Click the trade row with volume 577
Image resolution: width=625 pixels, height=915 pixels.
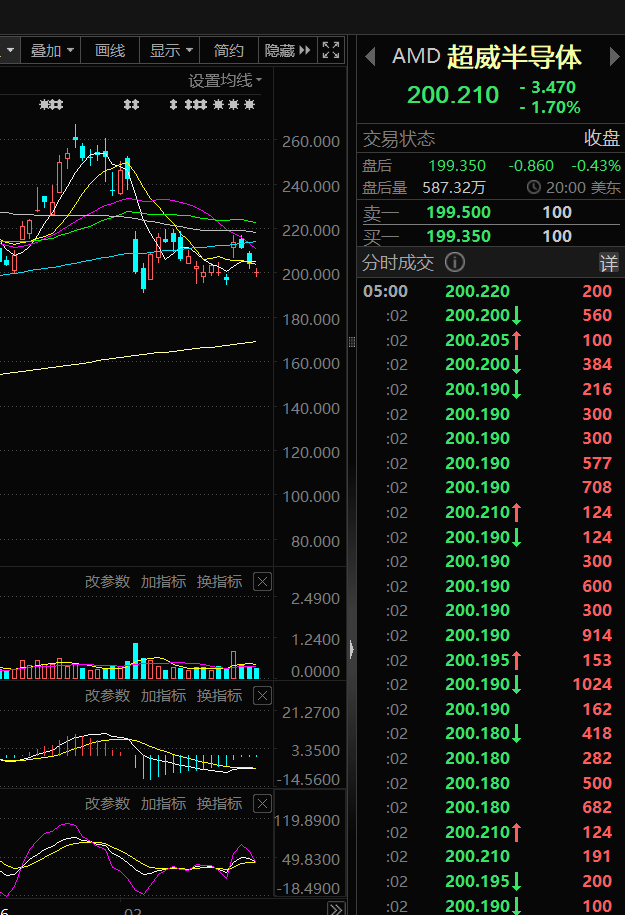(490, 463)
